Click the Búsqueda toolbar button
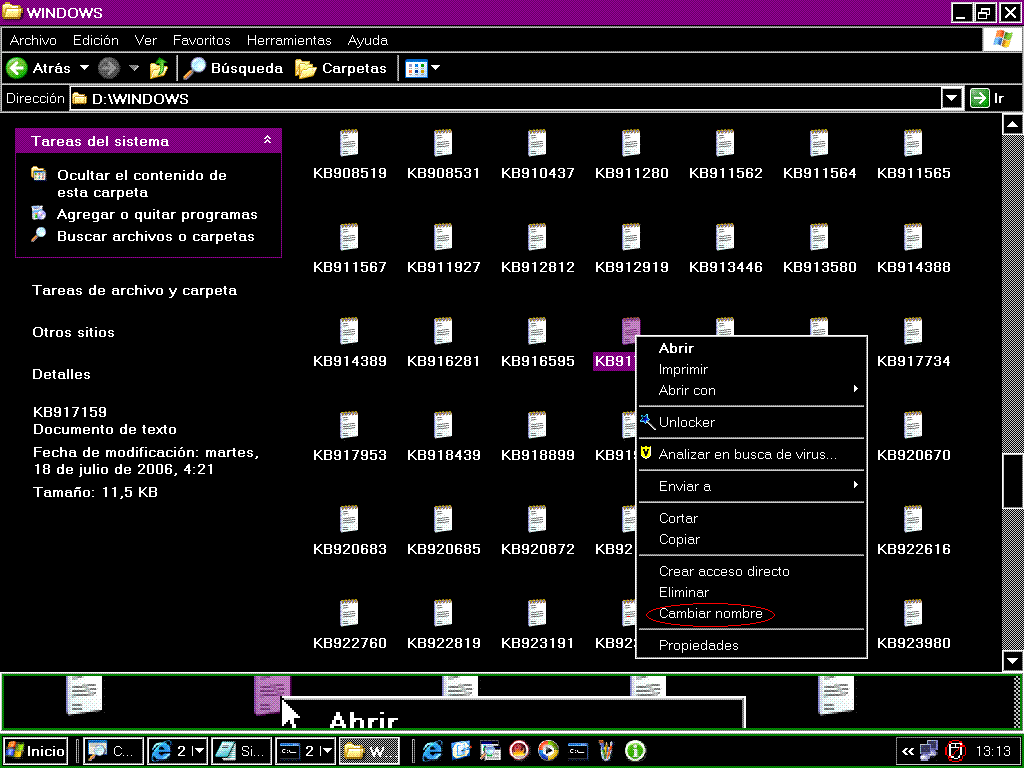 click(x=232, y=68)
